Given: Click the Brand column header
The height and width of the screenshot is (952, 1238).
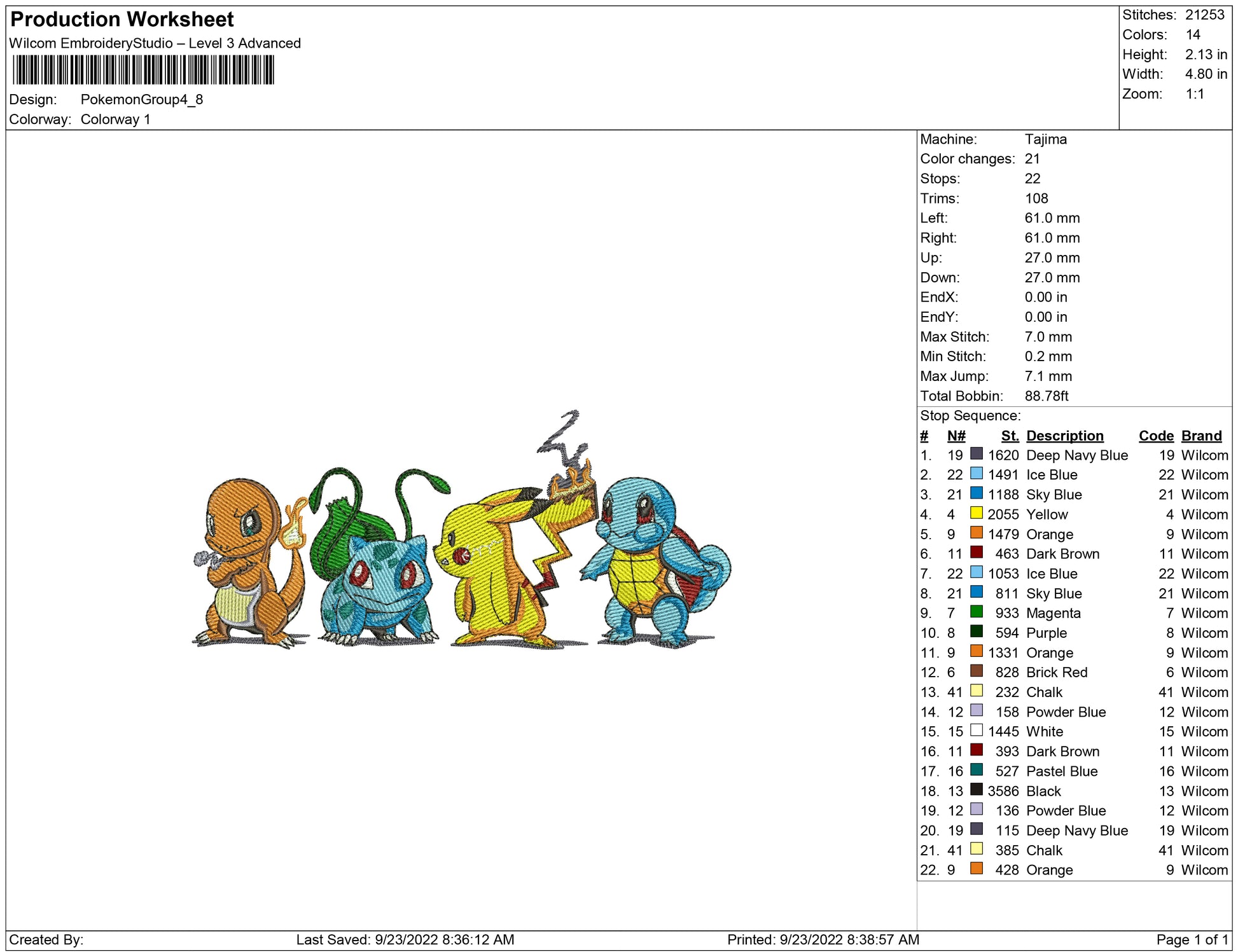Looking at the screenshot, I should point(1201,436).
